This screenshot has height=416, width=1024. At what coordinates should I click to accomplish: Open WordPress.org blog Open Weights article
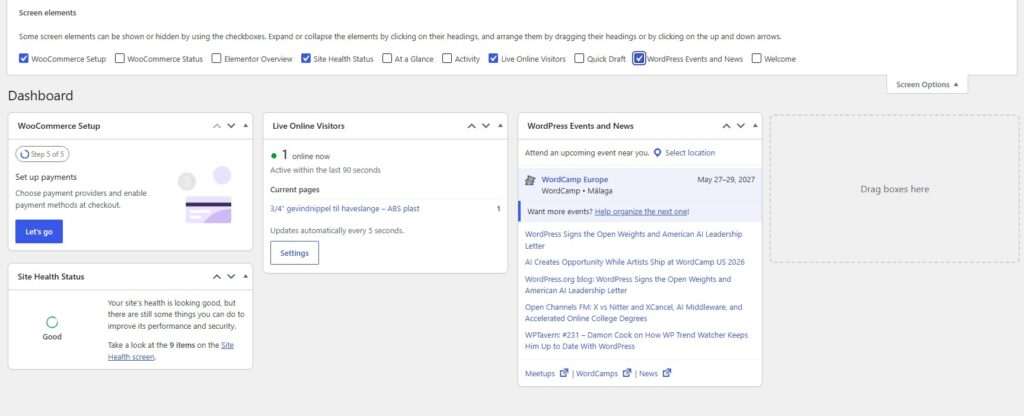(628, 285)
